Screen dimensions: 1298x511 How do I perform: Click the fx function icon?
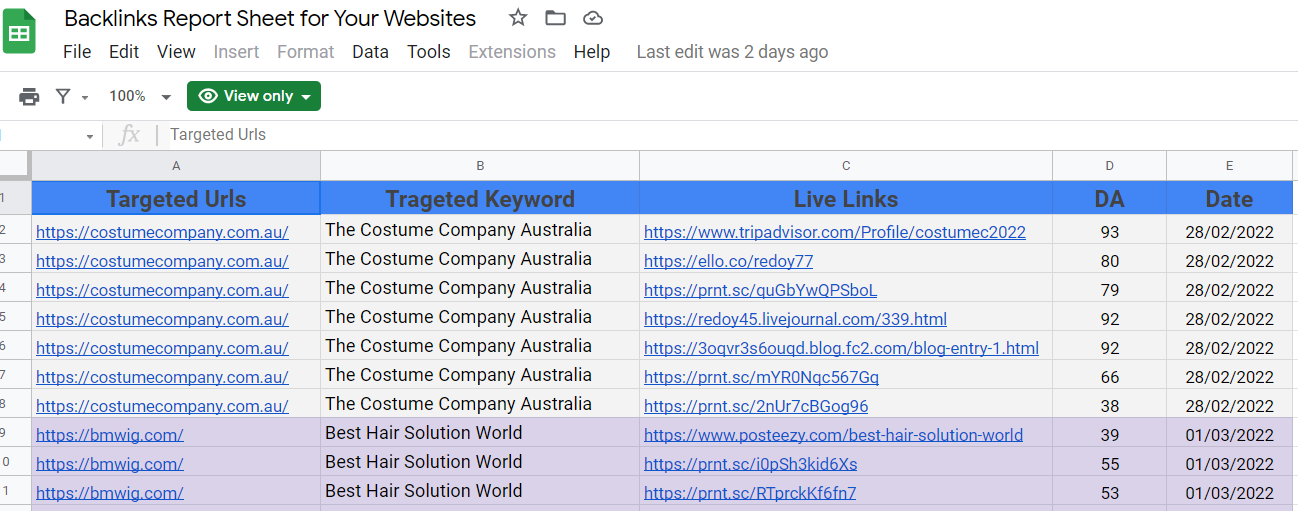point(129,135)
